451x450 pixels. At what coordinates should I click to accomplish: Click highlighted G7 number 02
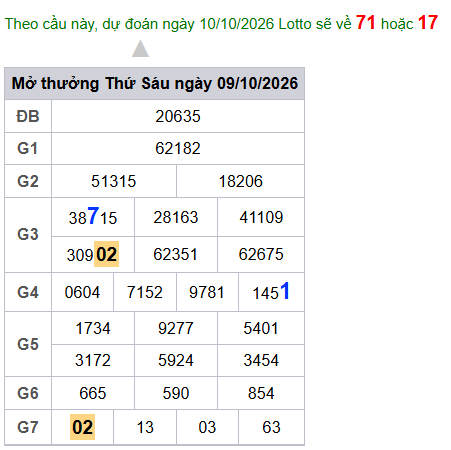pos(82,427)
